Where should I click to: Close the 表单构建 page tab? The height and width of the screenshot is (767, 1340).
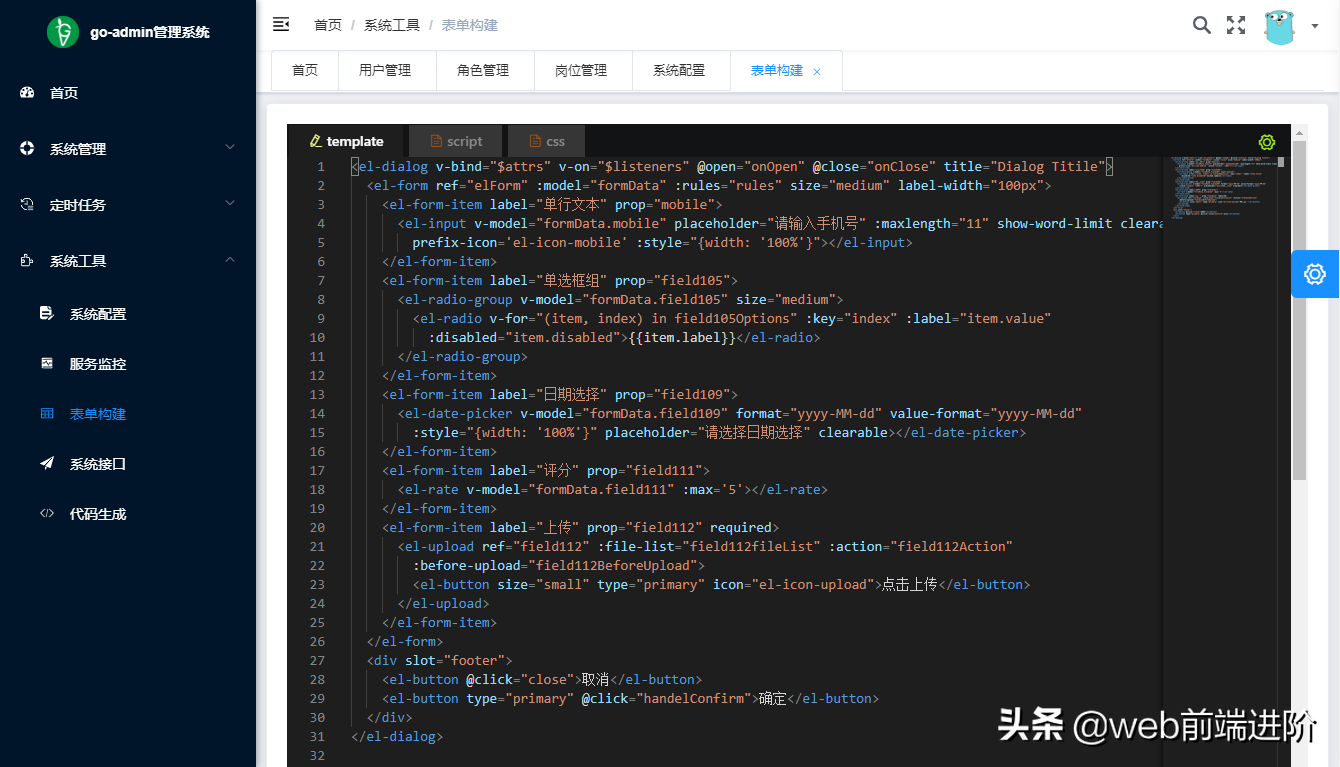817,72
